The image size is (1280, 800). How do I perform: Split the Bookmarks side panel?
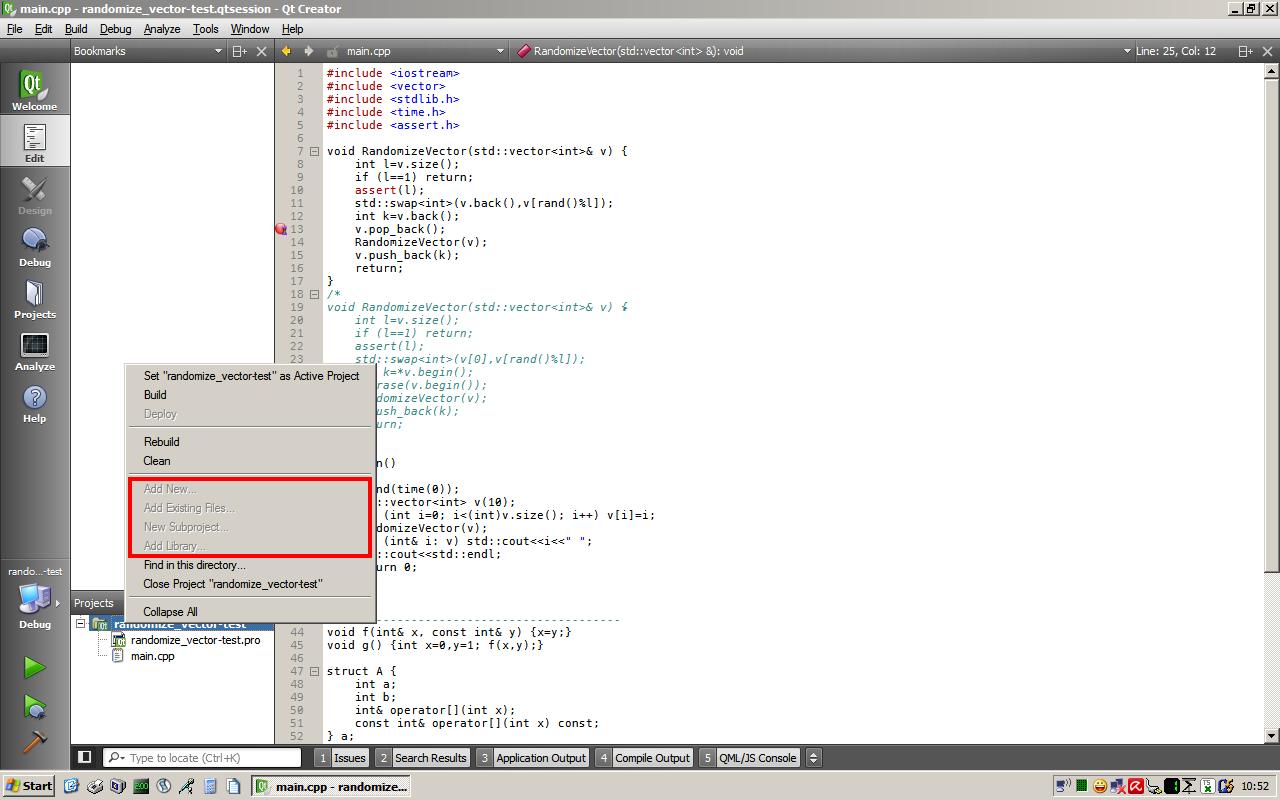point(239,51)
